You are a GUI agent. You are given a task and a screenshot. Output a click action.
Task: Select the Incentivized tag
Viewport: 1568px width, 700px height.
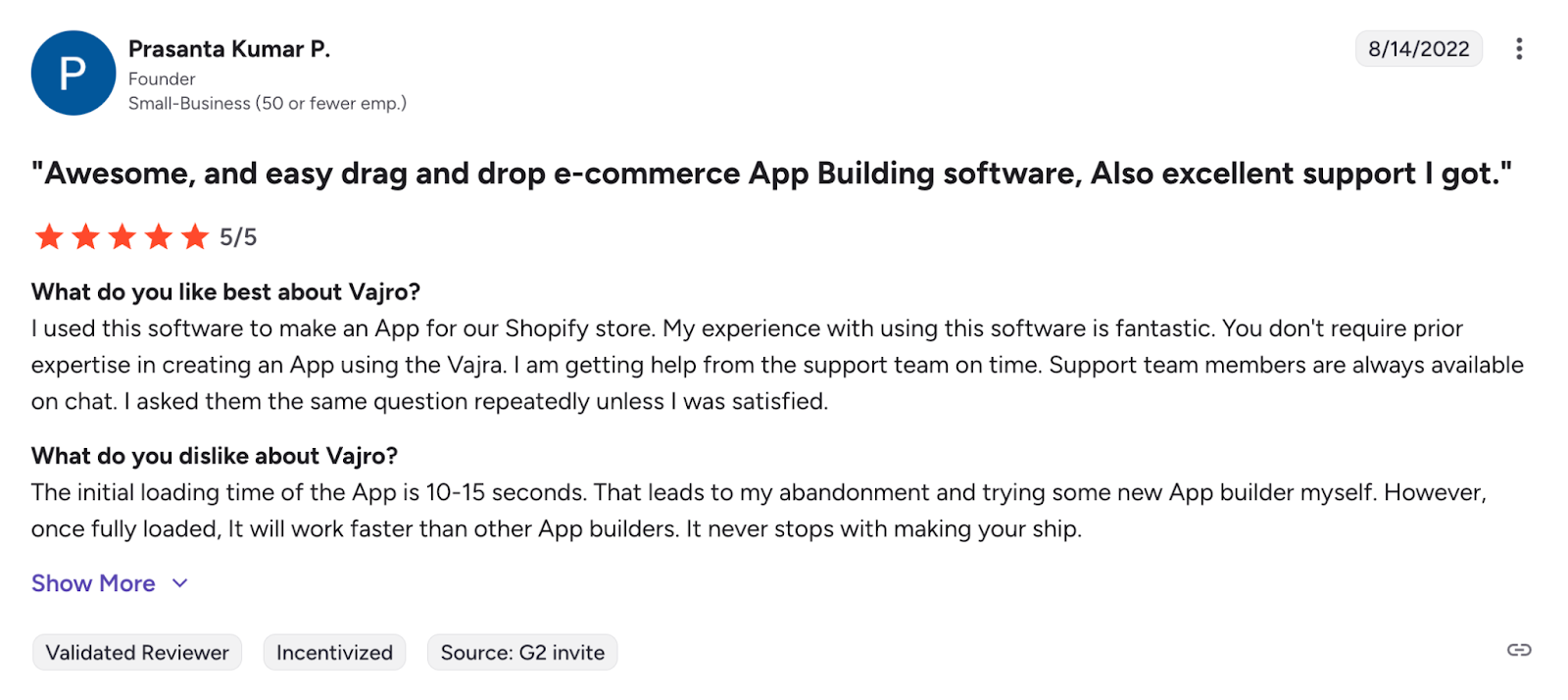coord(334,651)
